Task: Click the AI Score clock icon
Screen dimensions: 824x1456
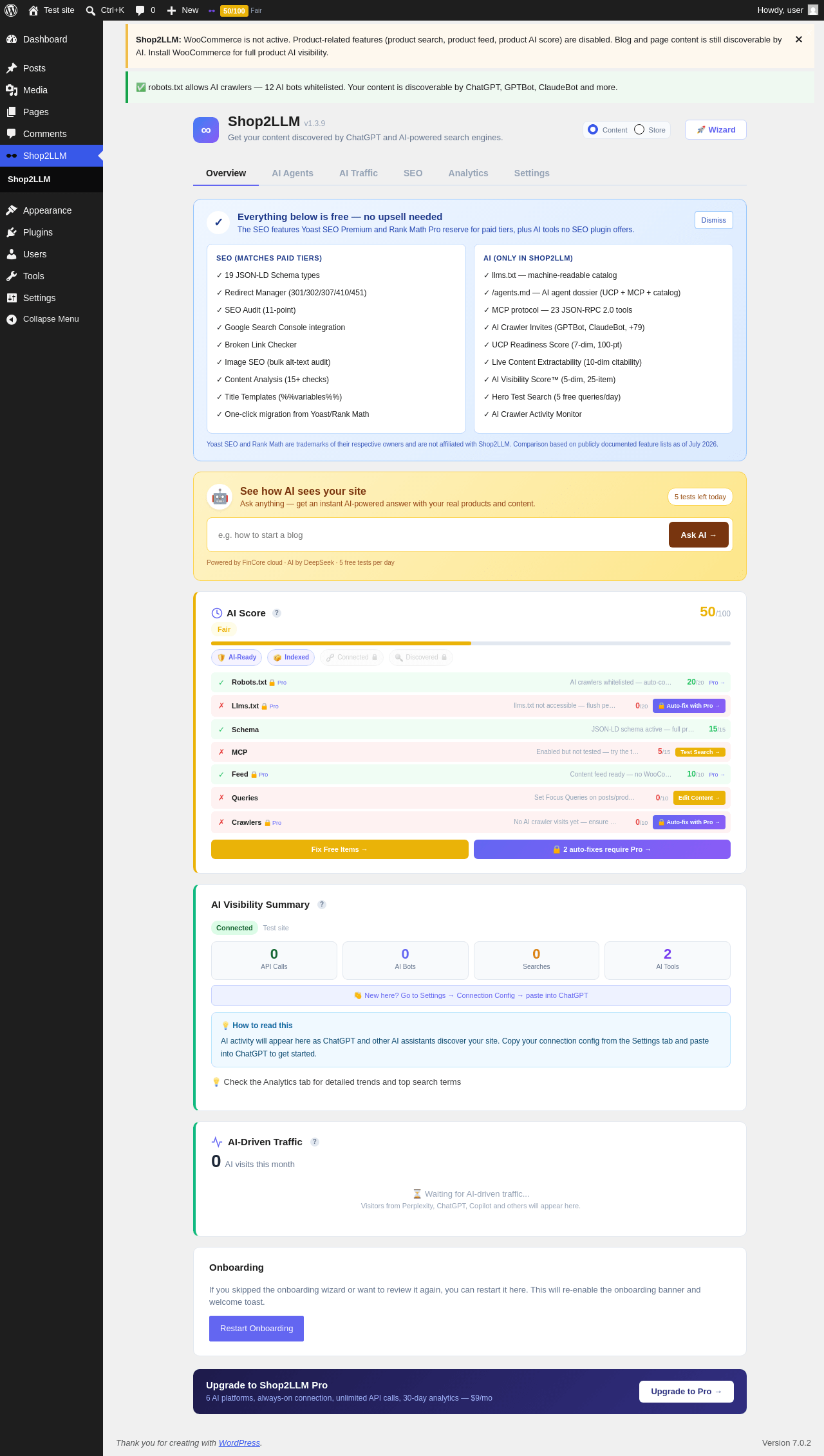Action: pyautogui.click(x=217, y=613)
